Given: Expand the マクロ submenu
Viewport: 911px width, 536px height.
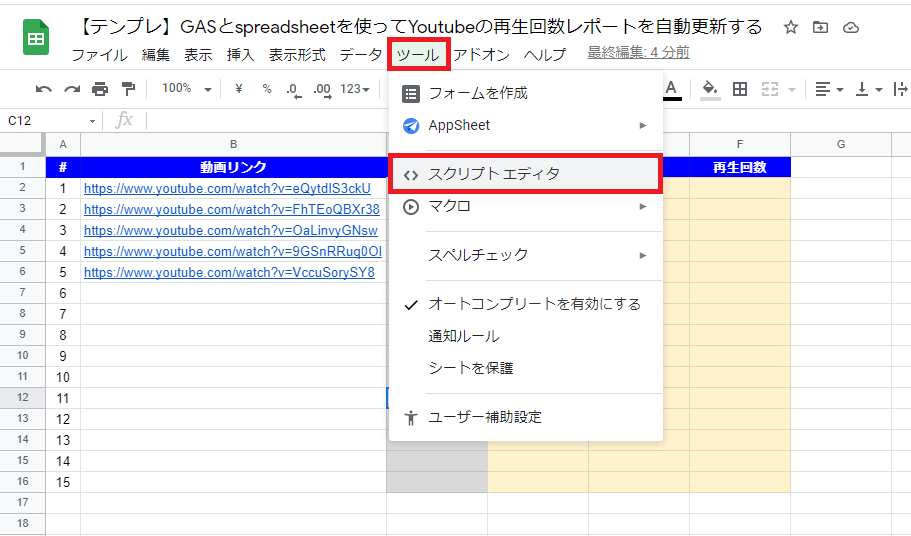Looking at the screenshot, I should (526, 207).
